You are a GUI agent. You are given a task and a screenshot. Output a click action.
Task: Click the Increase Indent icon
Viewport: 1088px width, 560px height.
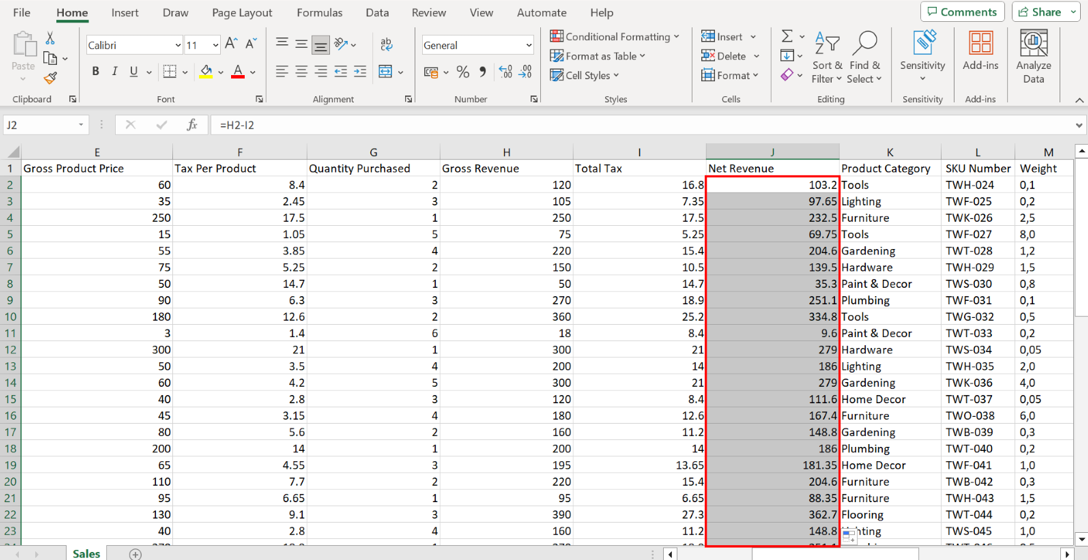coord(360,72)
